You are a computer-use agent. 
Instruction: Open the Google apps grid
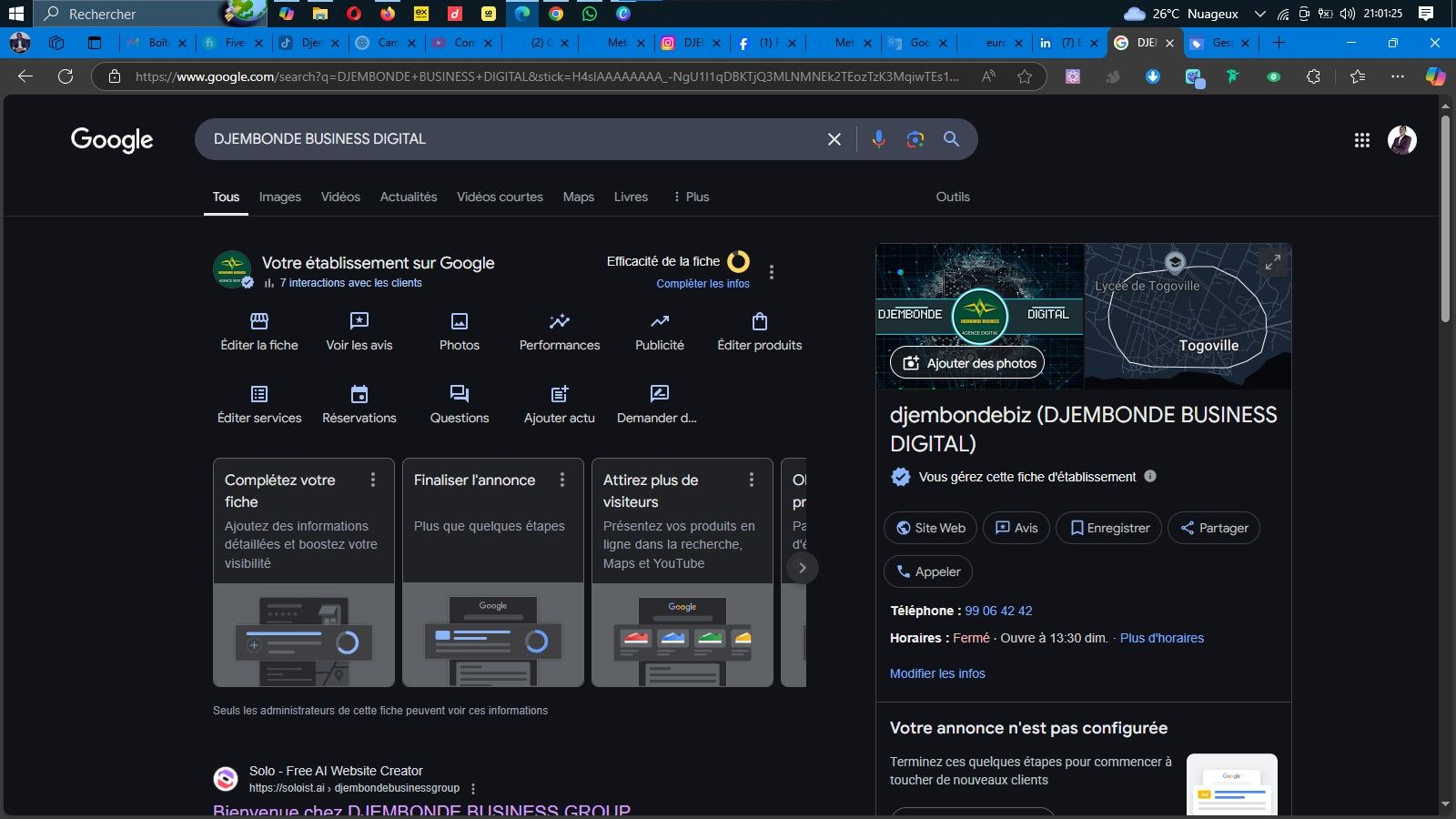[1362, 140]
